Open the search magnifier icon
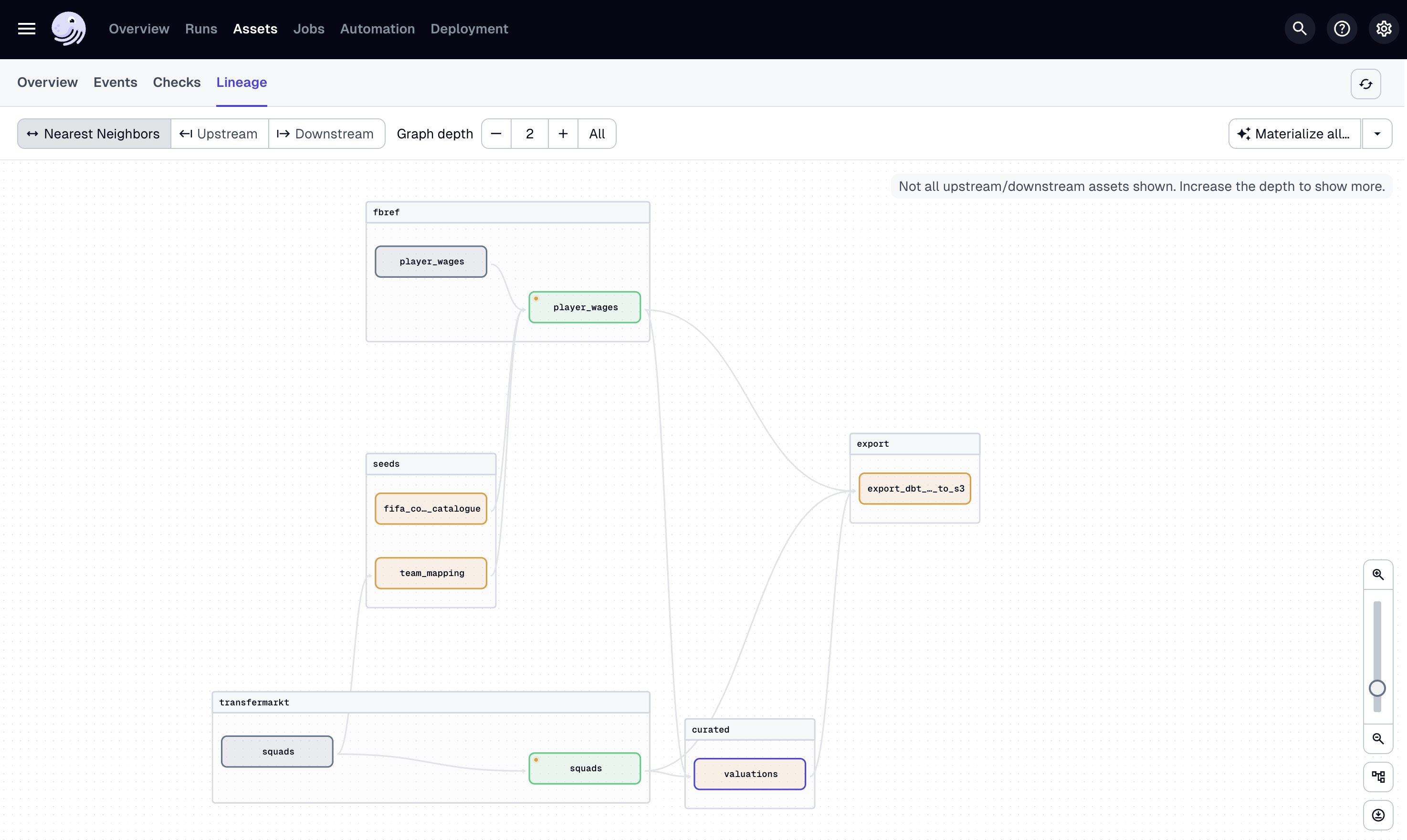The image size is (1407, 840). click(x=1300, y=29)
